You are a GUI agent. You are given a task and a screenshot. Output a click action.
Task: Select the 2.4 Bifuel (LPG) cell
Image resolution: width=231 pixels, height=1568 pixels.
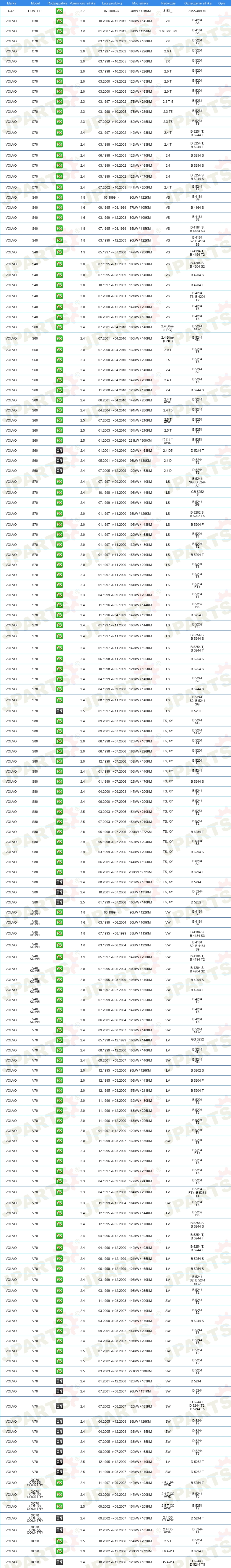coord(168,327)
